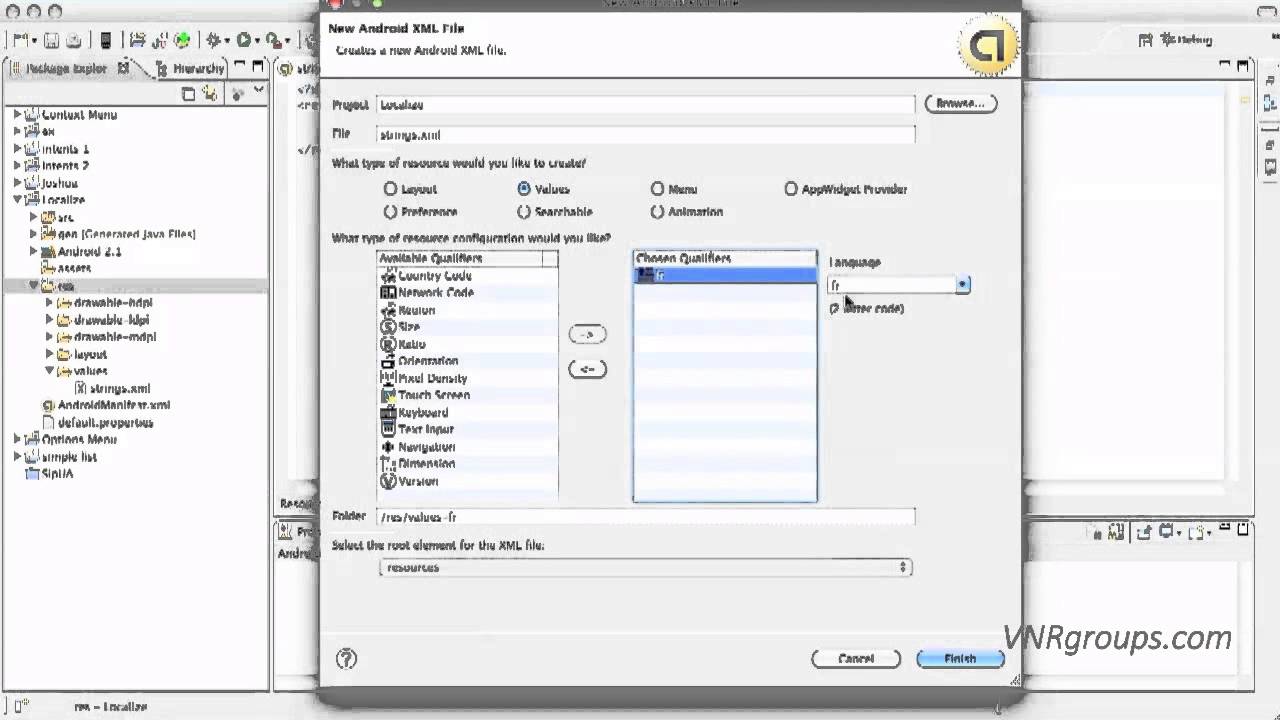Click the Run toolbar icon
The image size is (1280, 720).
coord(243,40)
